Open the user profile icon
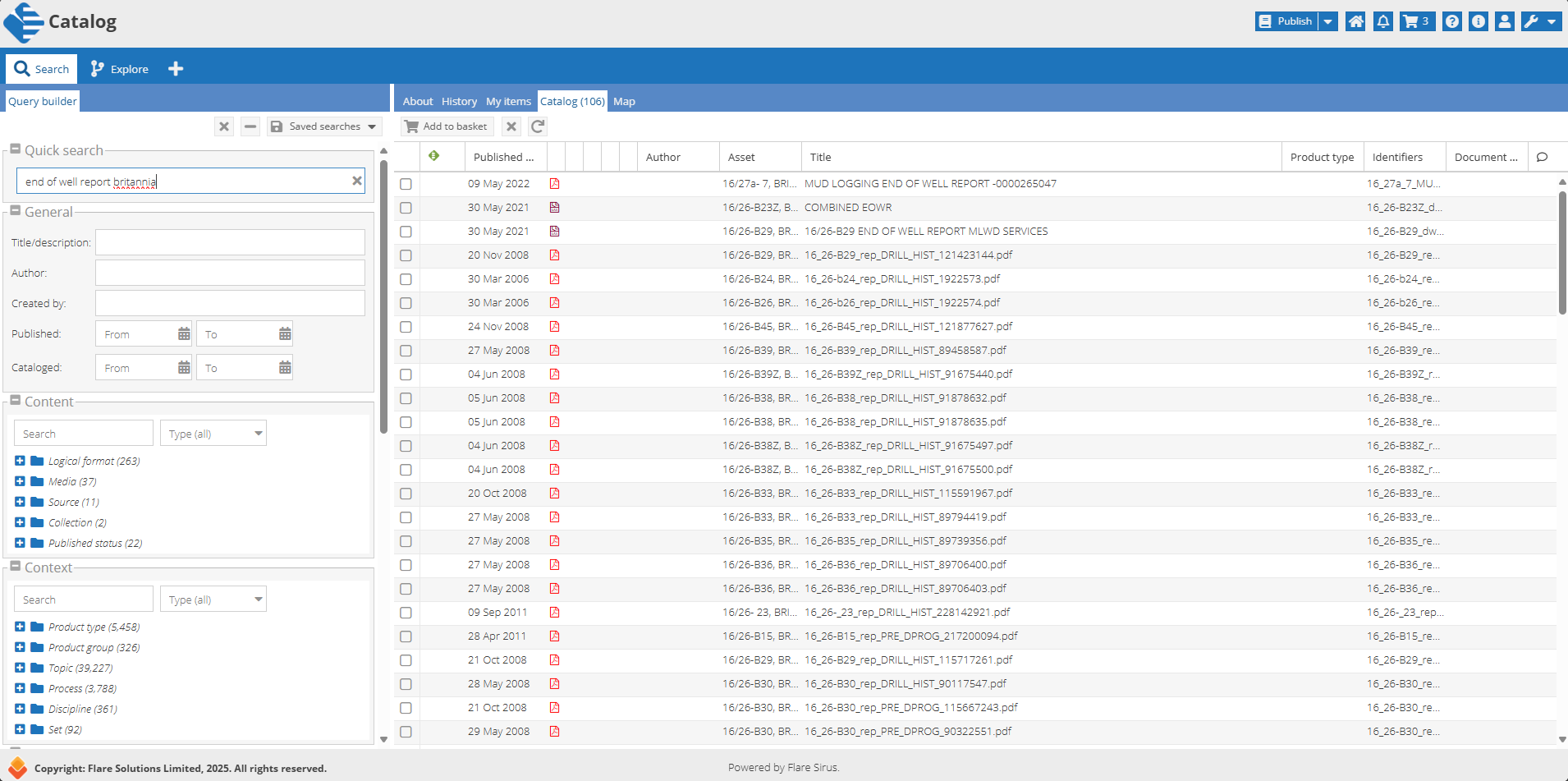Image resolution: width=1568 pixels, height=781 pixels. tap(1504, 21)
